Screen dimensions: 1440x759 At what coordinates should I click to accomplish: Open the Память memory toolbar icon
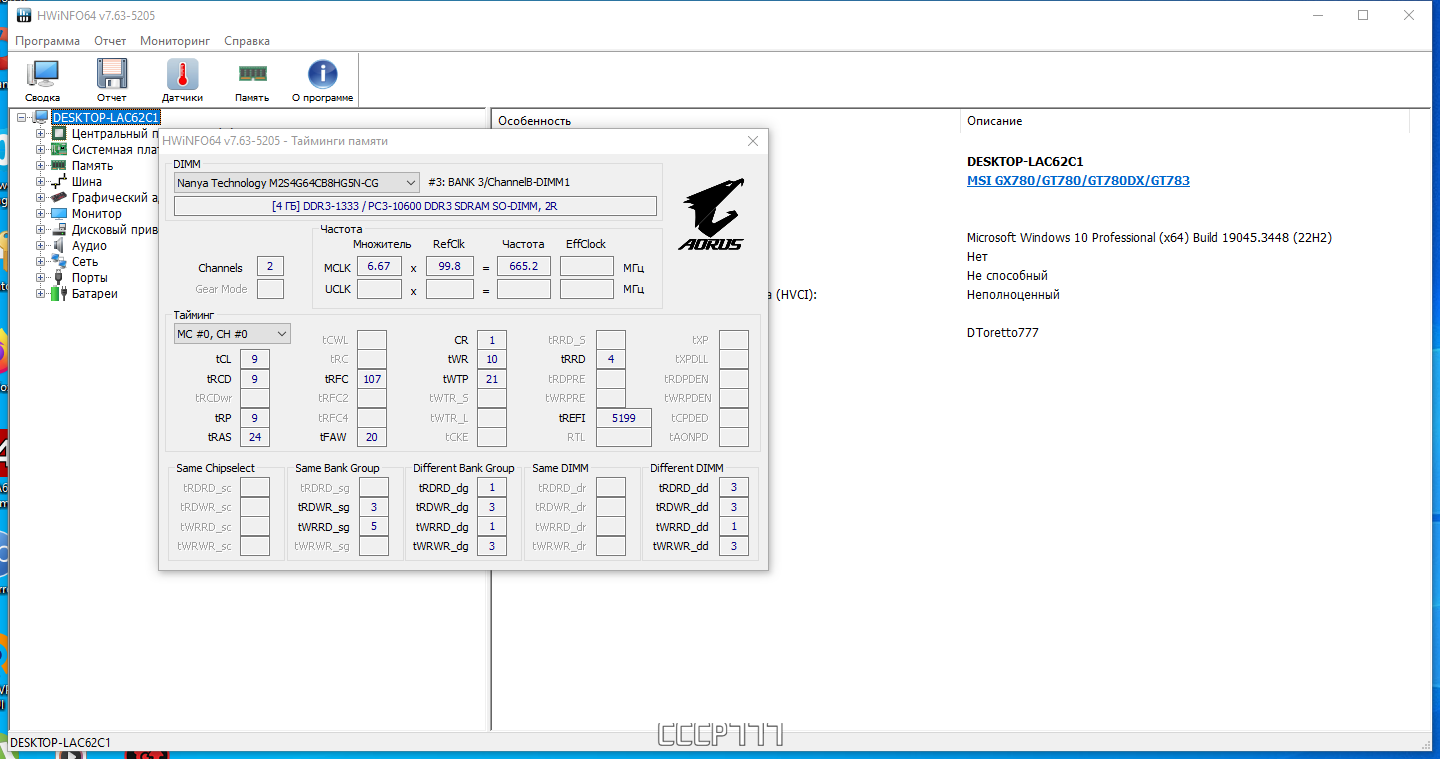[252, 80]
